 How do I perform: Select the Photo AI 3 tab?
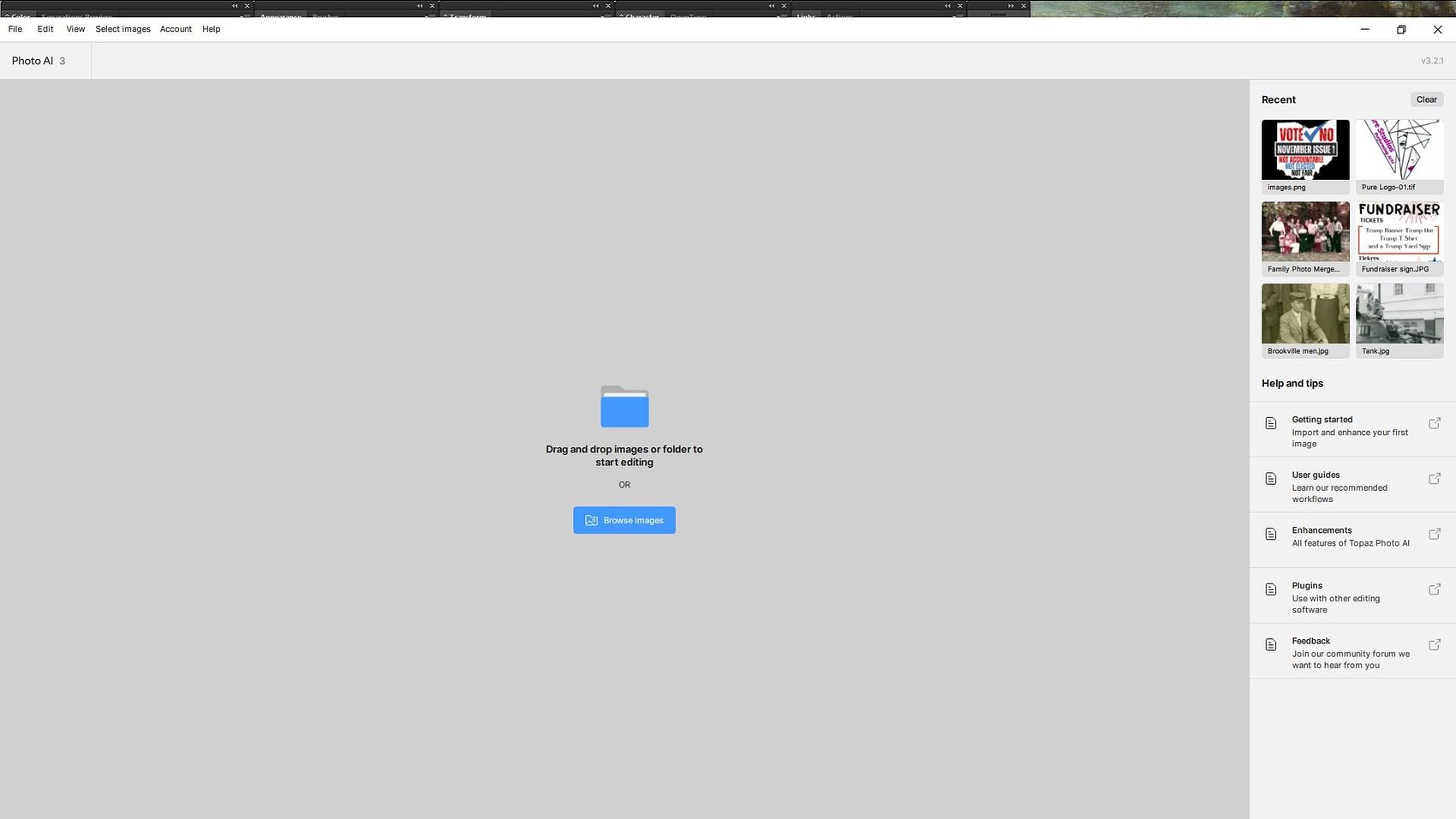click(x=45, y=61)
